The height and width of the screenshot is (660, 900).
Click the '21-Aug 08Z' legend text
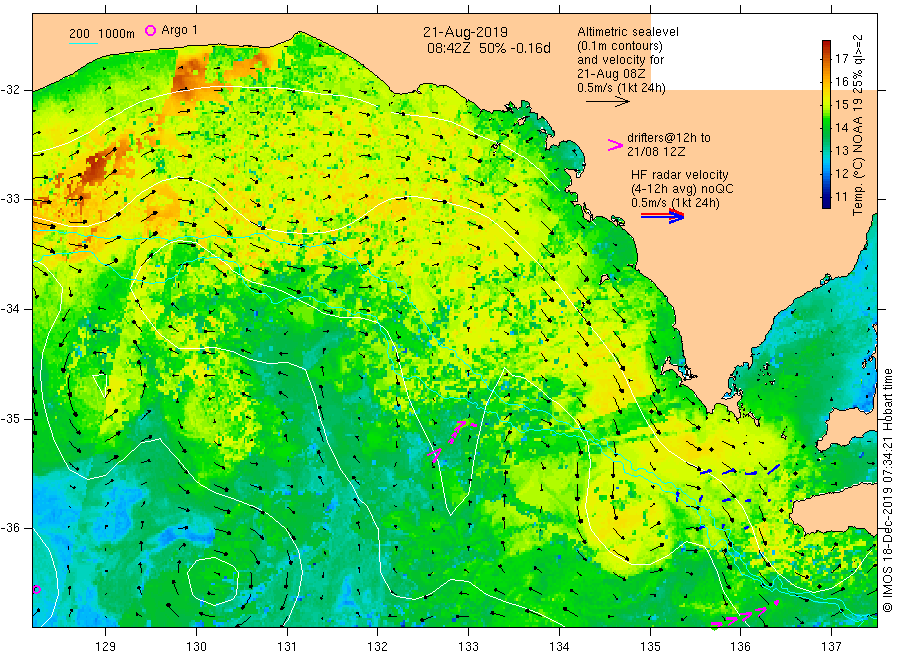click(x=611, y=73)
